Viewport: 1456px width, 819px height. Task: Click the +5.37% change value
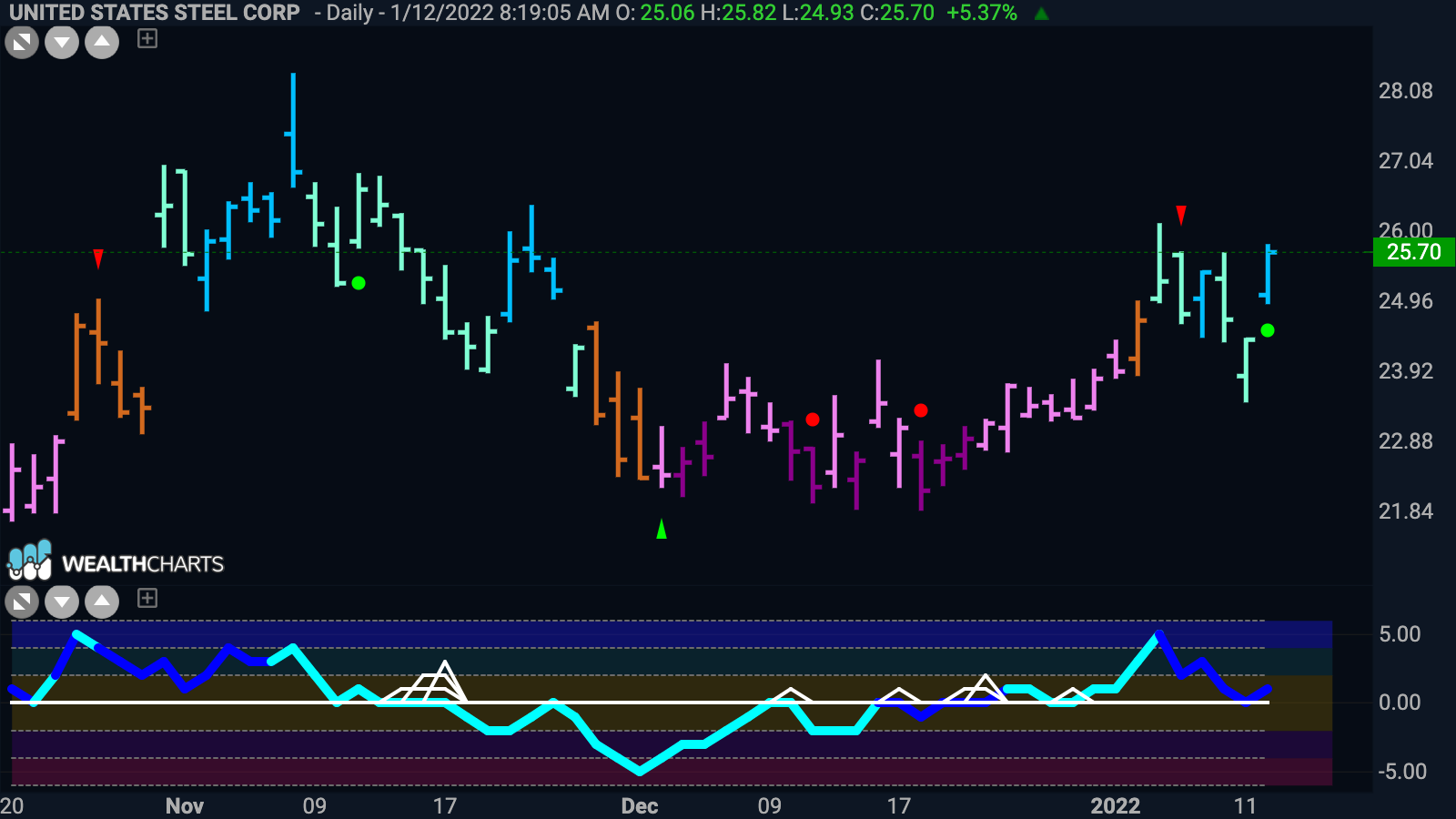(x=982, y=13)
